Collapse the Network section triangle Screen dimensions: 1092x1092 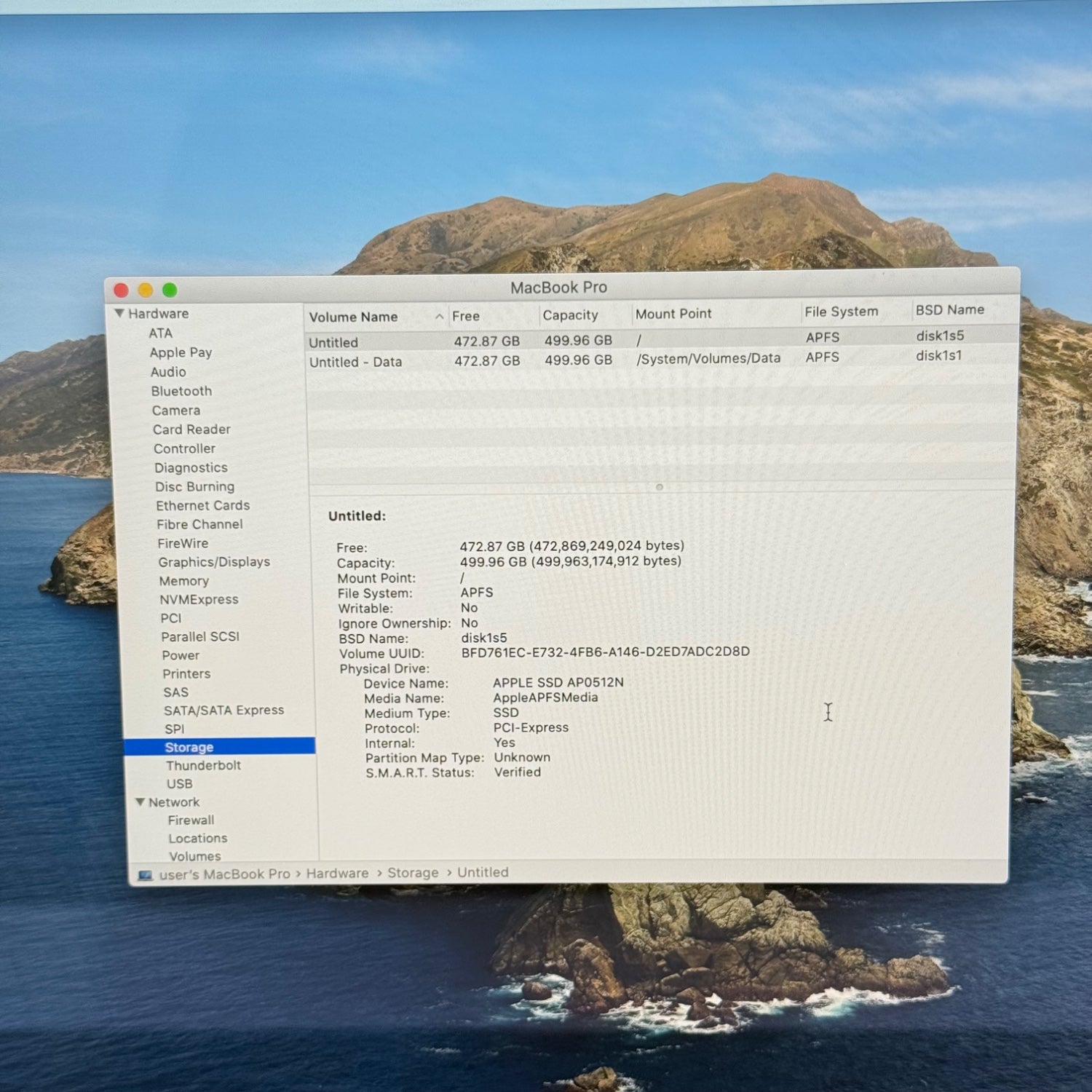click(140, 802)
